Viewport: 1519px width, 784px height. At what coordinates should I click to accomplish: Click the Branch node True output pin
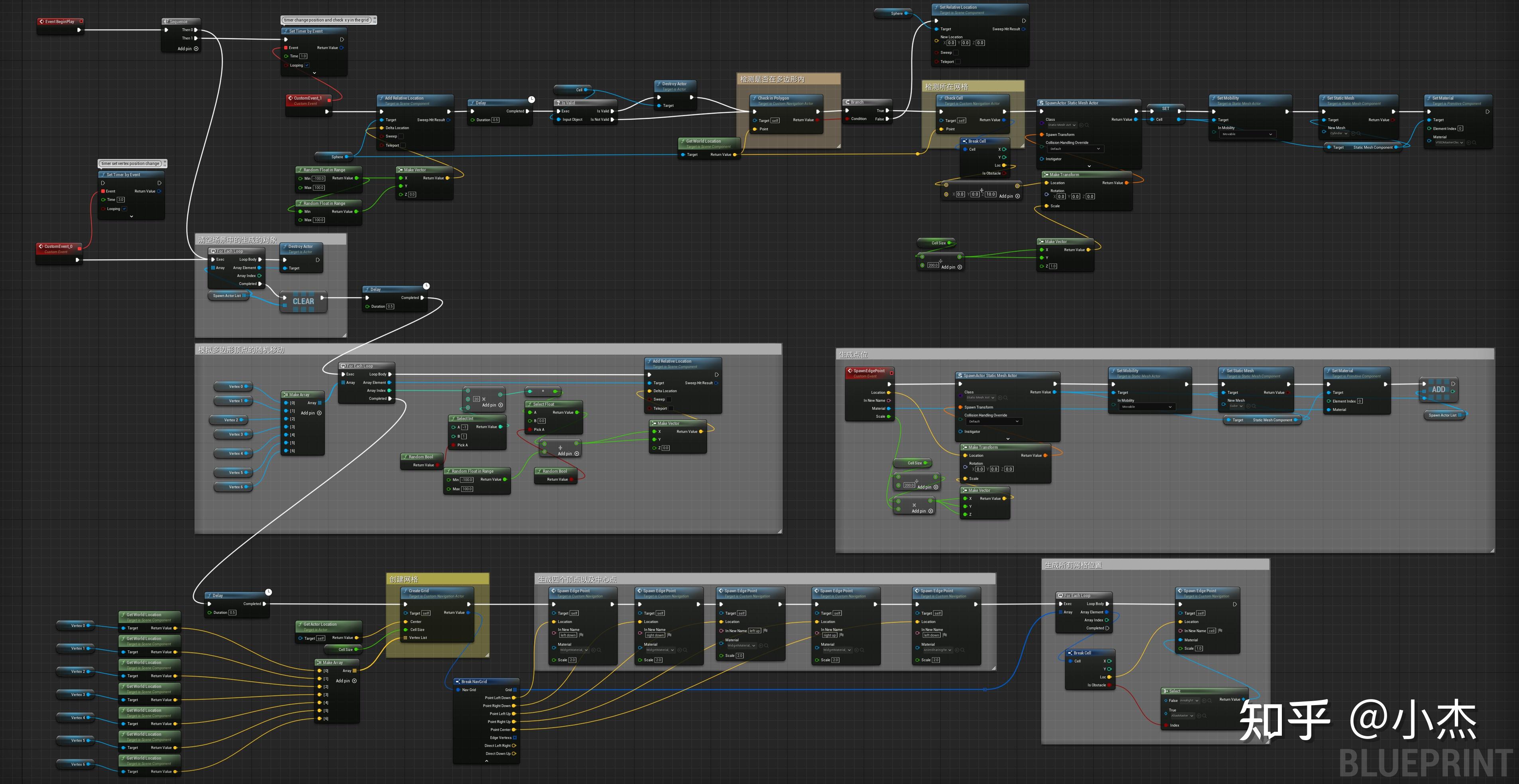click(x=887, y=110)
